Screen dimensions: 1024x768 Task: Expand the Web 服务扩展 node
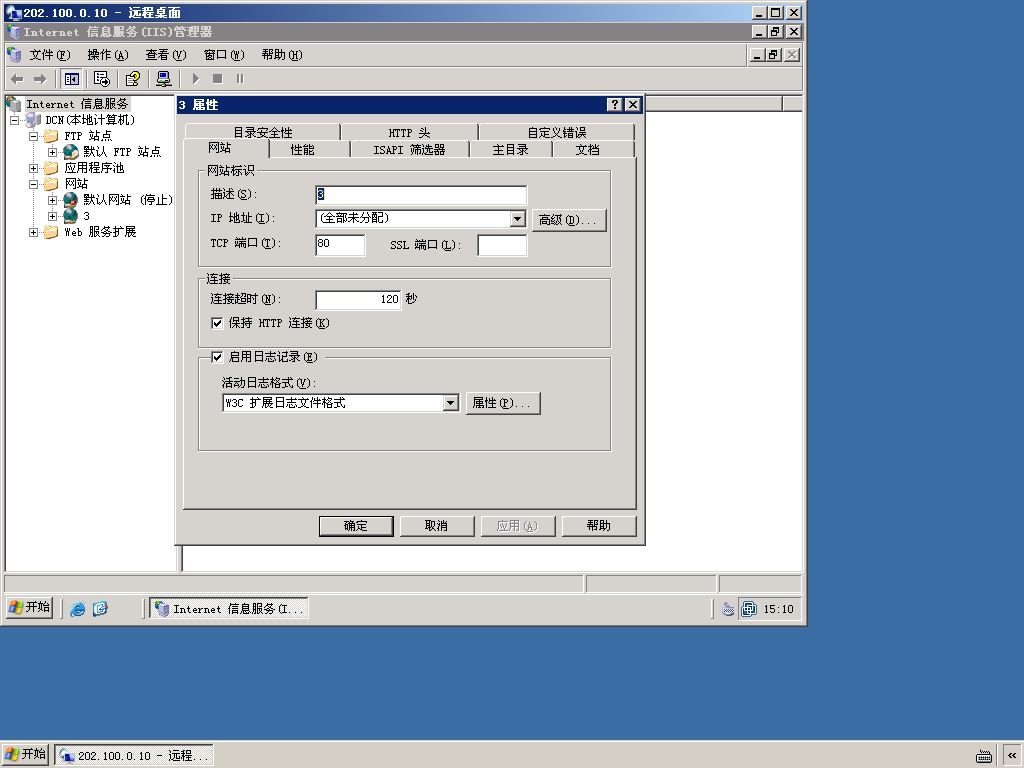click(33, 232)
